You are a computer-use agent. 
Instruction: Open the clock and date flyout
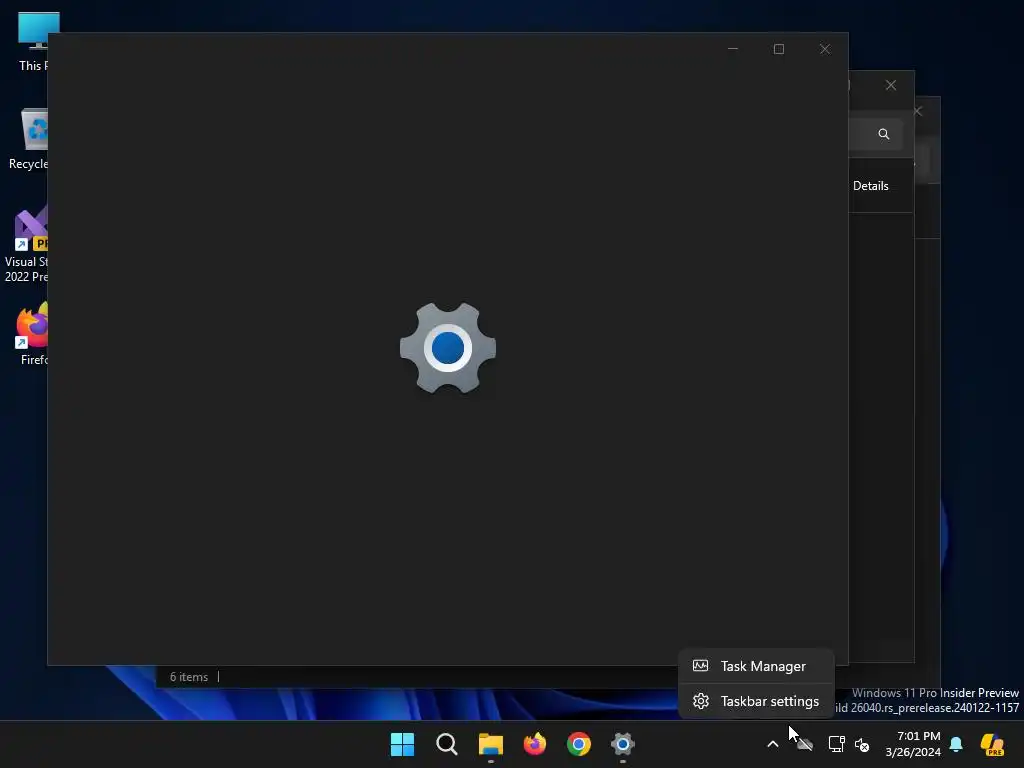(913, 744)
